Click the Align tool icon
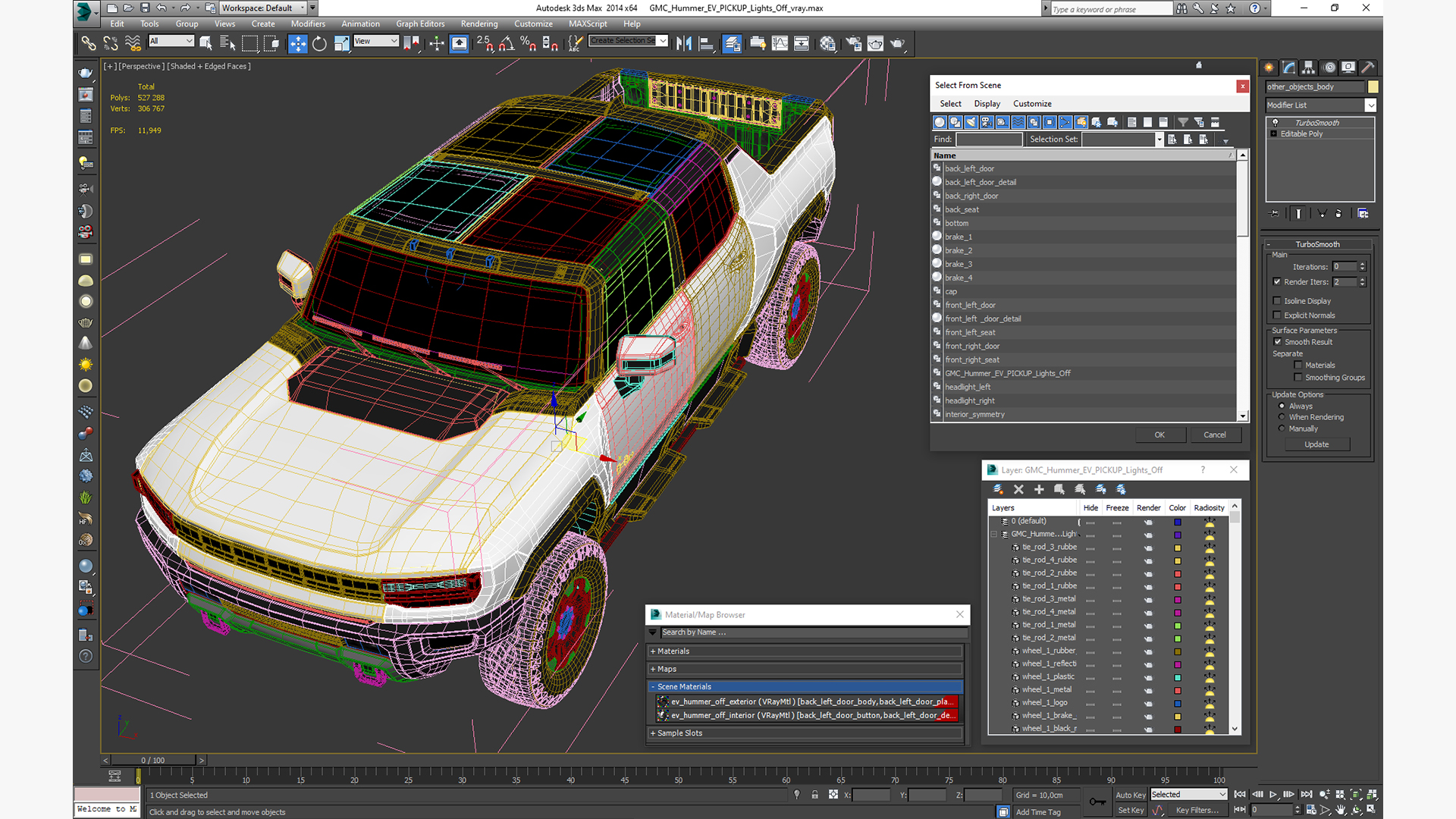Screen dimensions: 1456x819 pos(706,43)
